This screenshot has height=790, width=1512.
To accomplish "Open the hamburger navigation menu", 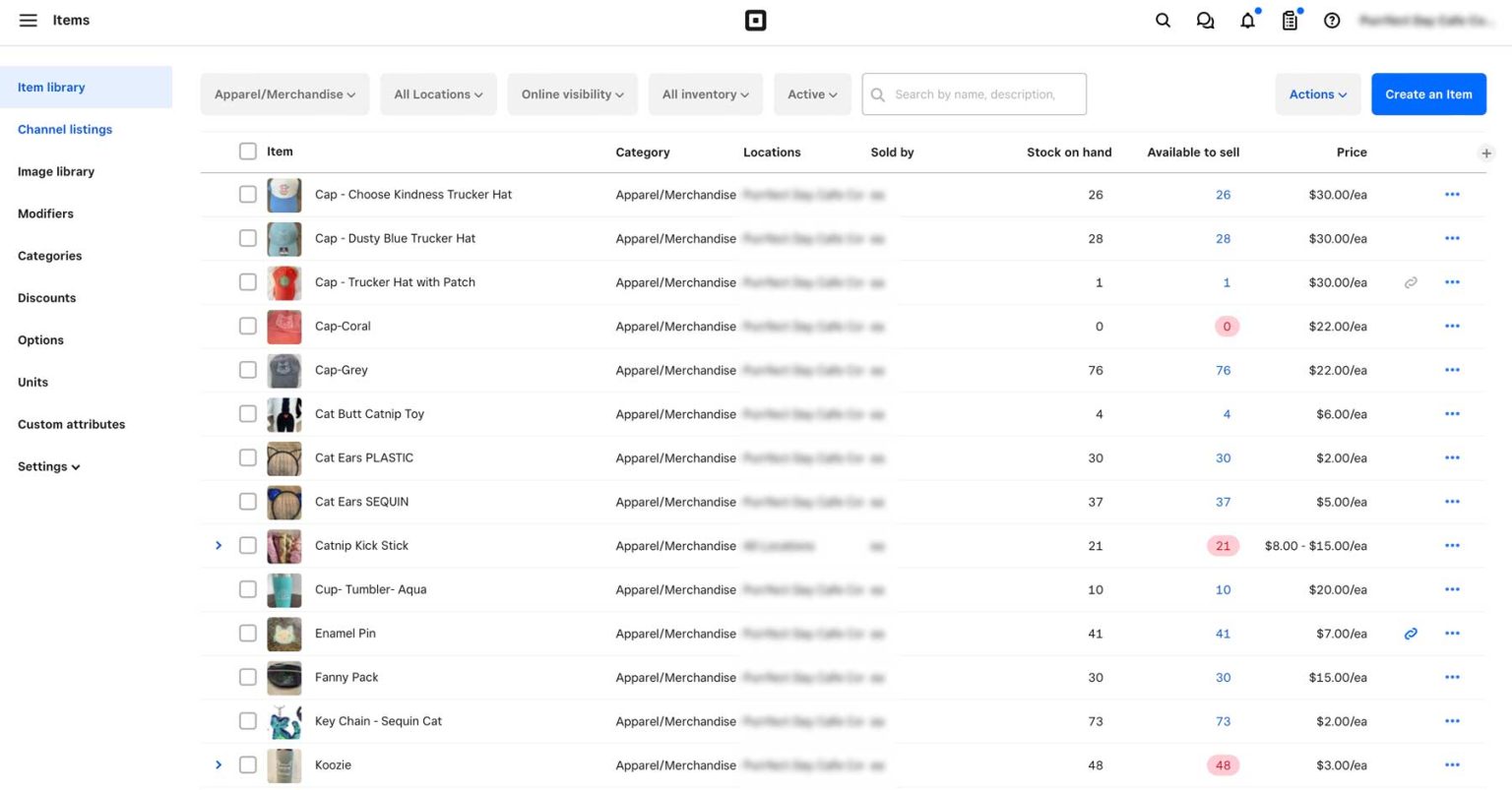I will click(x=28, y=20).
